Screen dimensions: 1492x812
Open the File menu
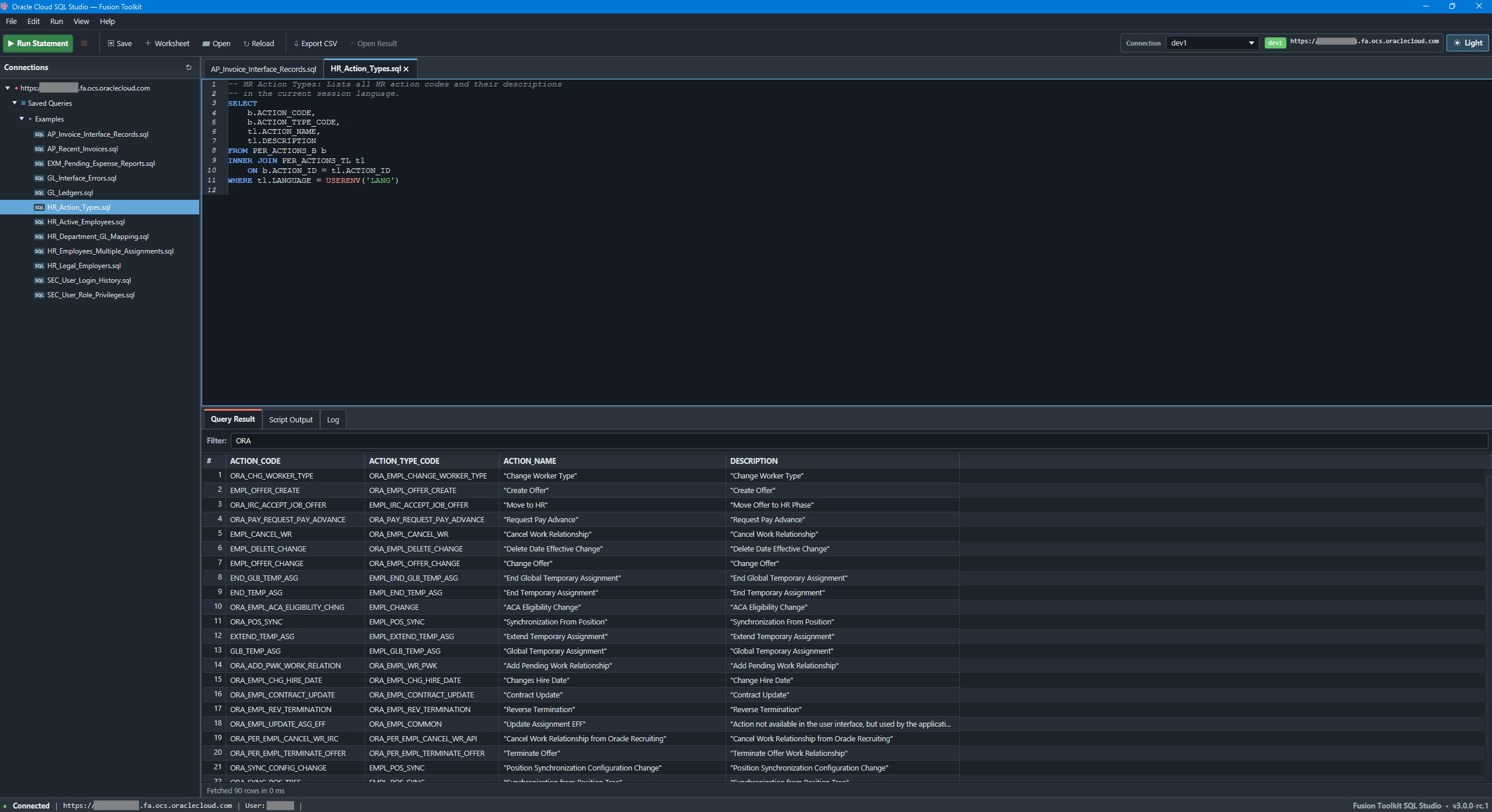[x=11, y=21]
